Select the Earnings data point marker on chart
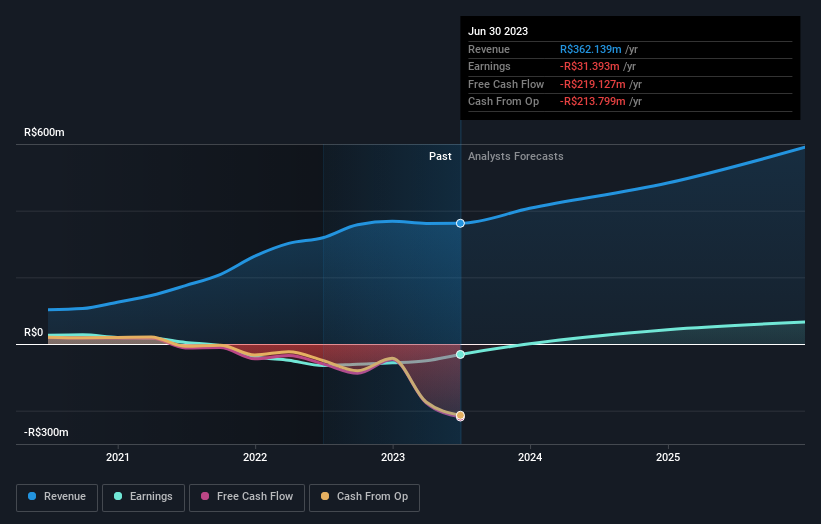The height and width of the screenshot is (524, 821). coord(460,355)
